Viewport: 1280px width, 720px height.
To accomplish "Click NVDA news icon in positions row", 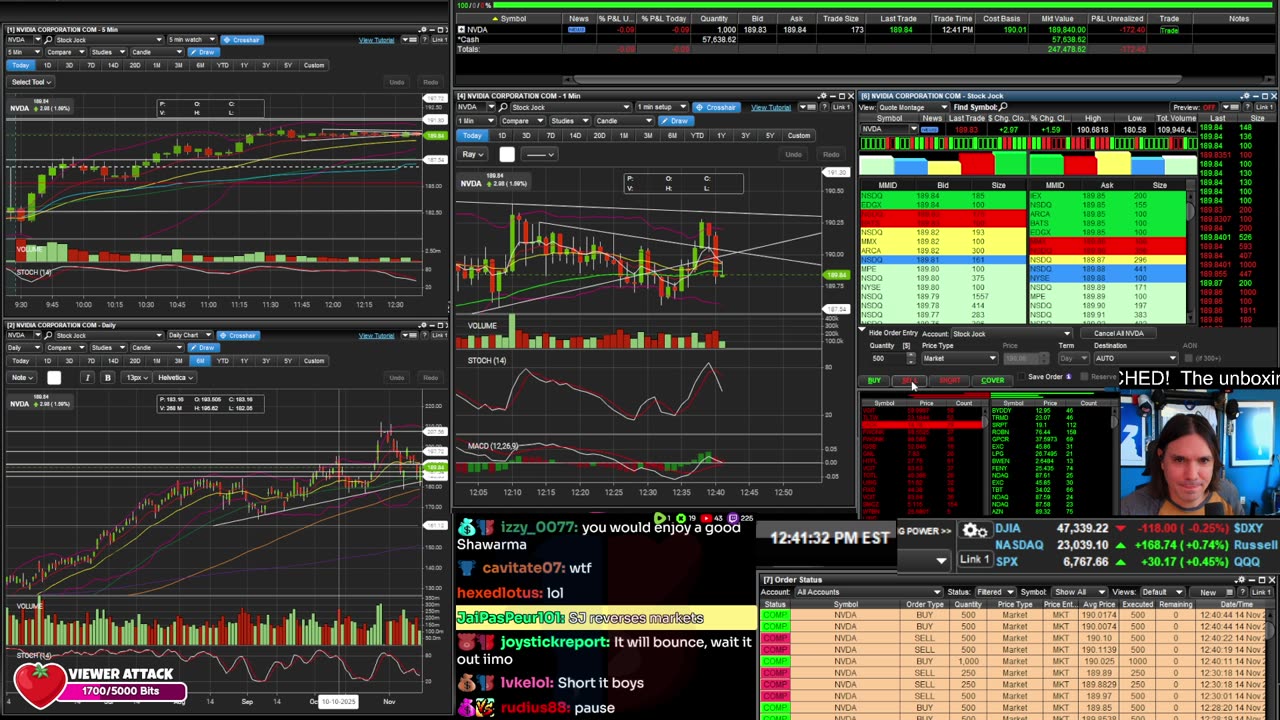I will tap(576, 30).
